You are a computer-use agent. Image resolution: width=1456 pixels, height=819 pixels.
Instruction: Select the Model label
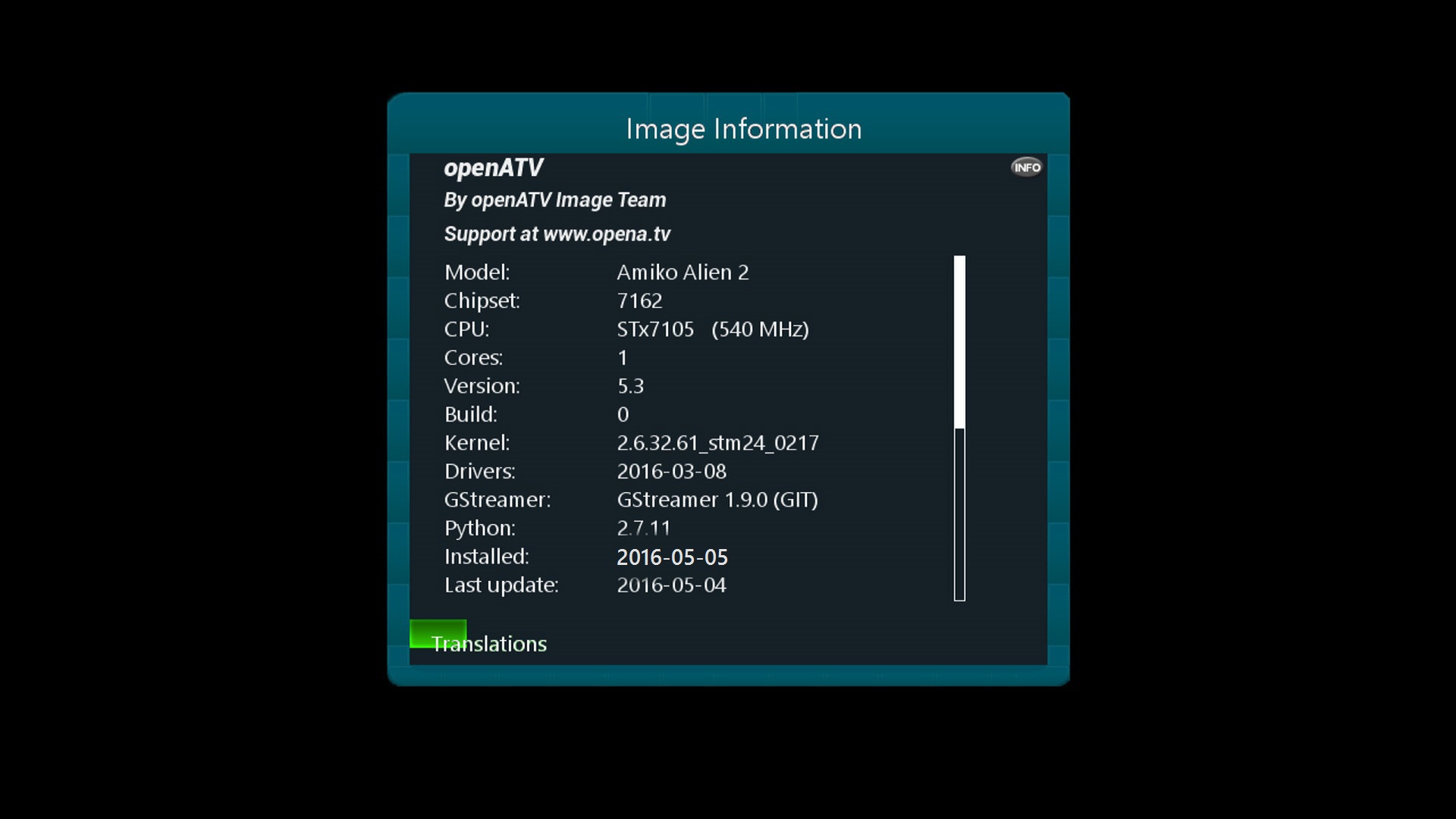click(x=477, y=272)
